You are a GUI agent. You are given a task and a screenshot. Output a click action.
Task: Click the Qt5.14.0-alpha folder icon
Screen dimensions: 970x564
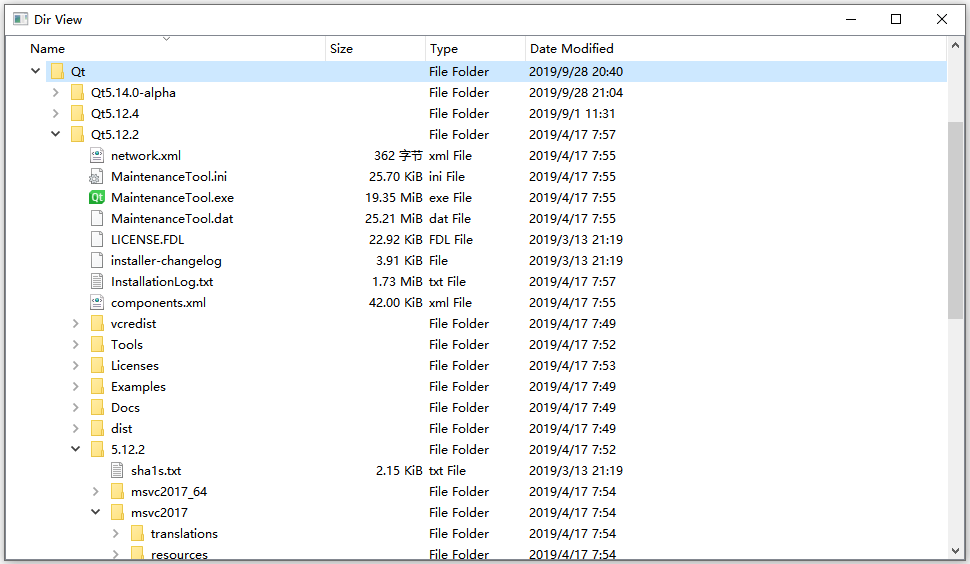pyautogui.click(x=77, y=92)
